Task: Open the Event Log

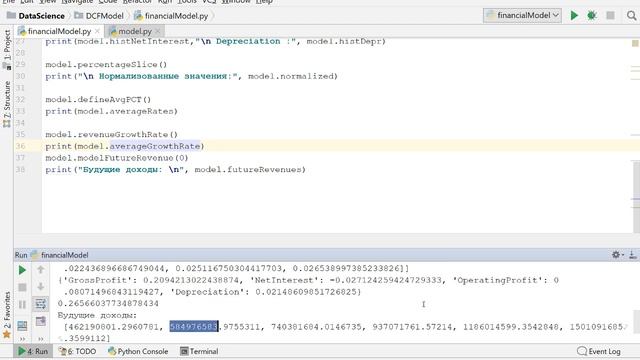Action: 599,351
